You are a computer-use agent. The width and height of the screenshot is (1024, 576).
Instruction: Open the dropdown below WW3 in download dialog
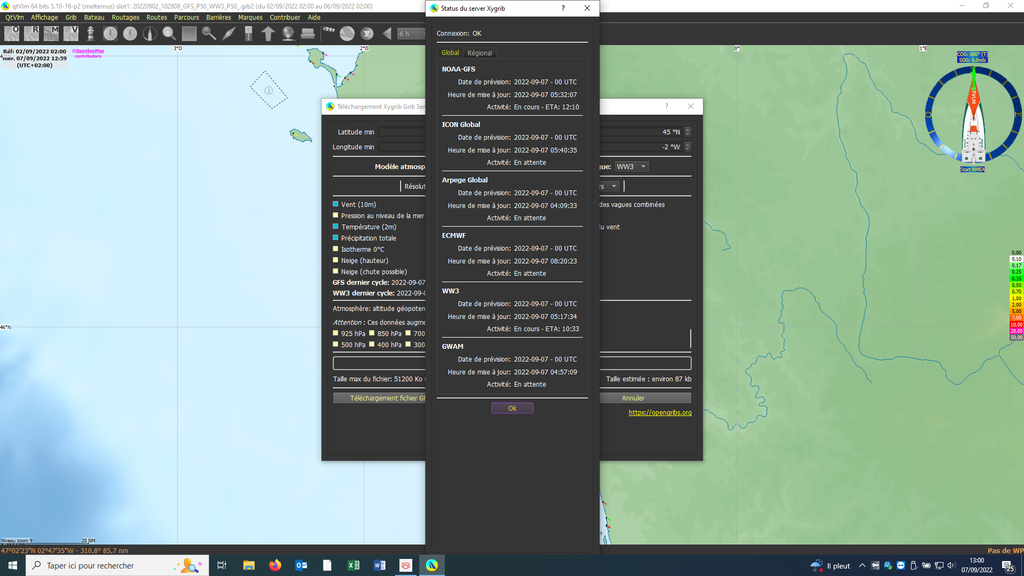(x=610, y=186)
